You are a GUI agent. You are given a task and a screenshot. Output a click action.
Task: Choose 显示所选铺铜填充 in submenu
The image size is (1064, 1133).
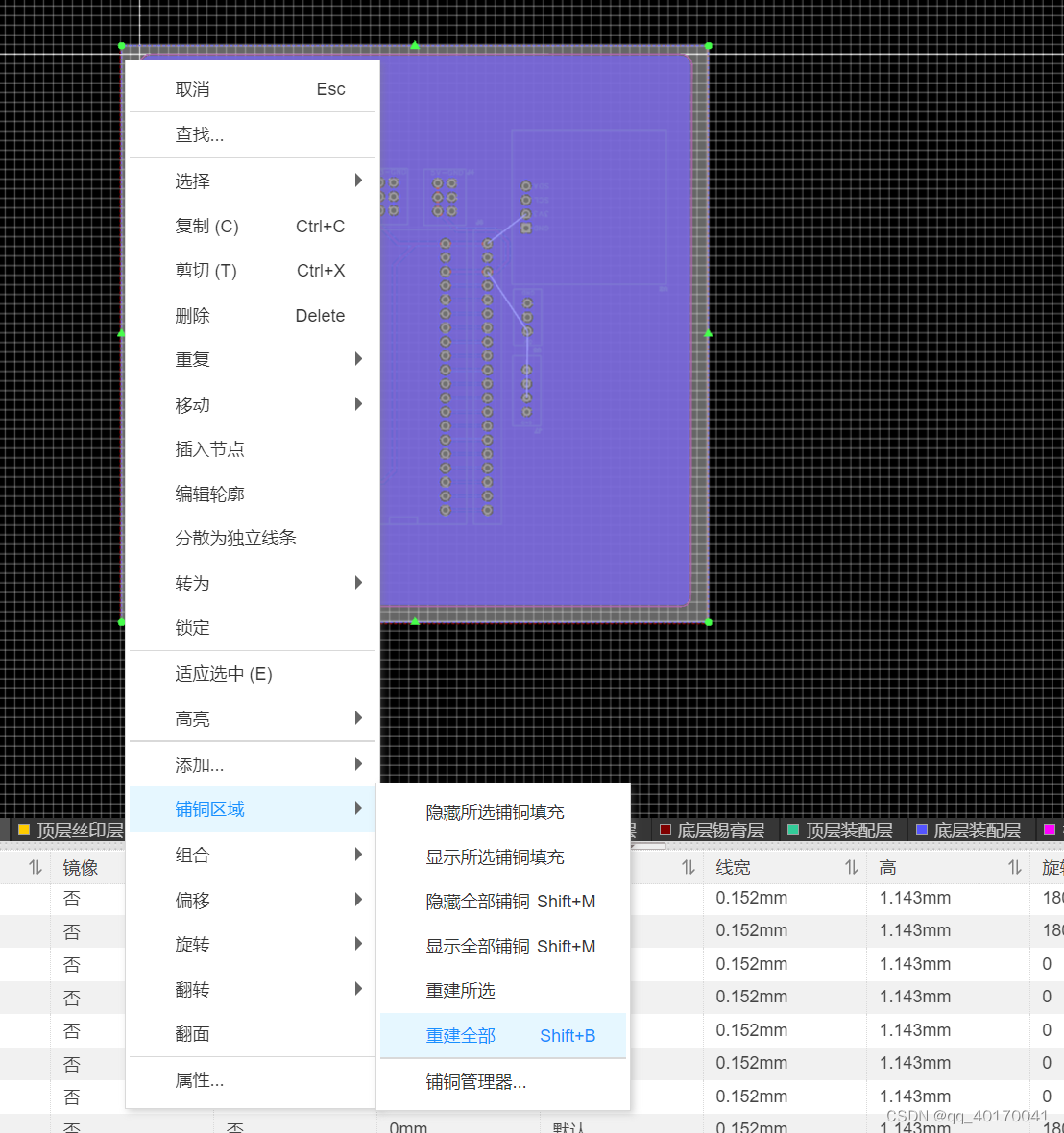503,857
